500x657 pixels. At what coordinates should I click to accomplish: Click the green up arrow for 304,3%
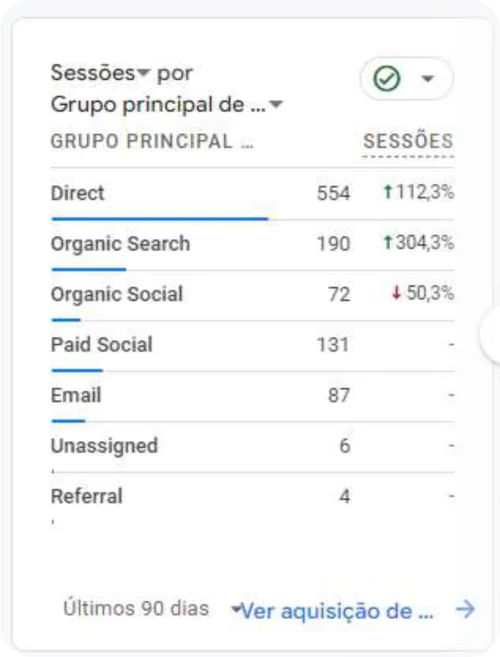[388, 242]
